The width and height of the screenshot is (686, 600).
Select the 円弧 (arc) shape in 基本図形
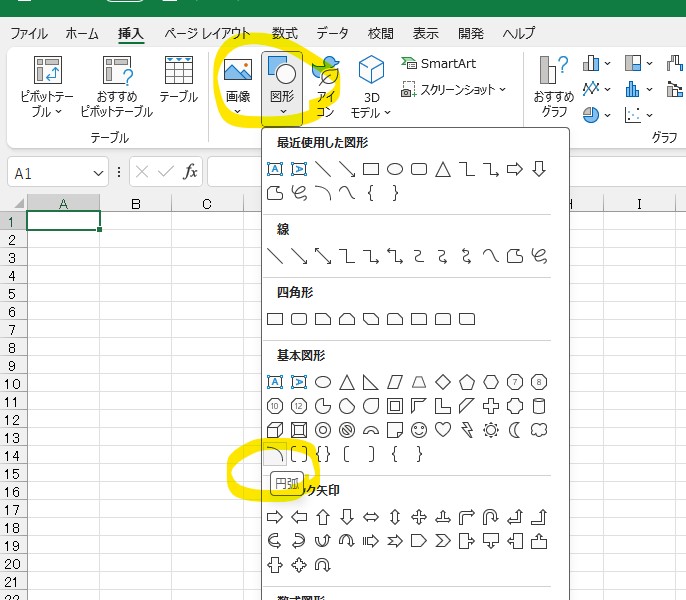pyautogui.click(x=275, y=454)
